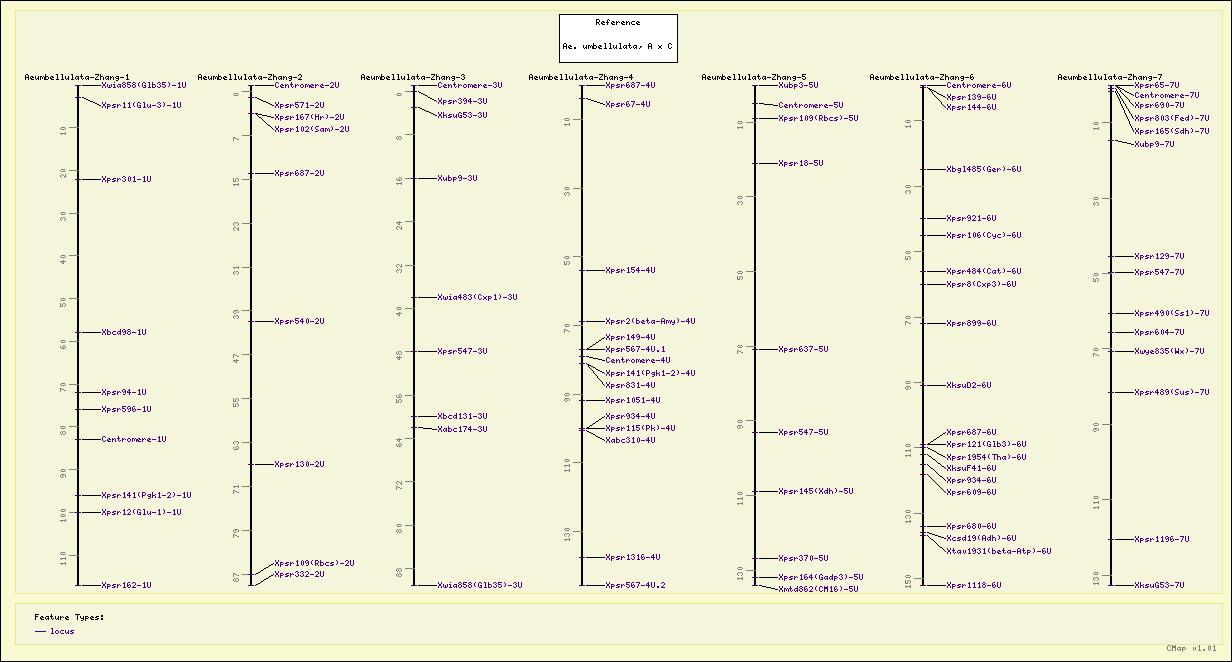Click the Xpsr540-2U locus label
Viewport: 1232px width, 662px height.
[x=299, y=322]
